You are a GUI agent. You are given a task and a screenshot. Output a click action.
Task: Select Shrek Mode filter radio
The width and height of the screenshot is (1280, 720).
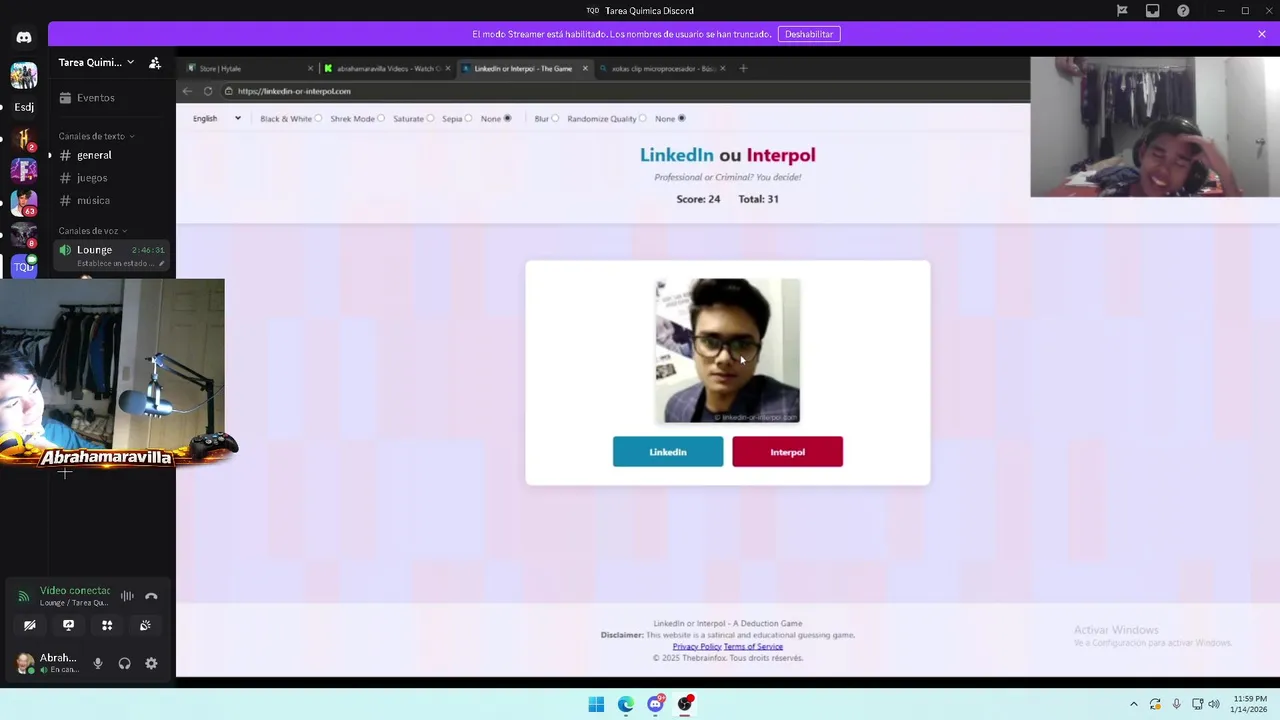(x=381, y=118)
